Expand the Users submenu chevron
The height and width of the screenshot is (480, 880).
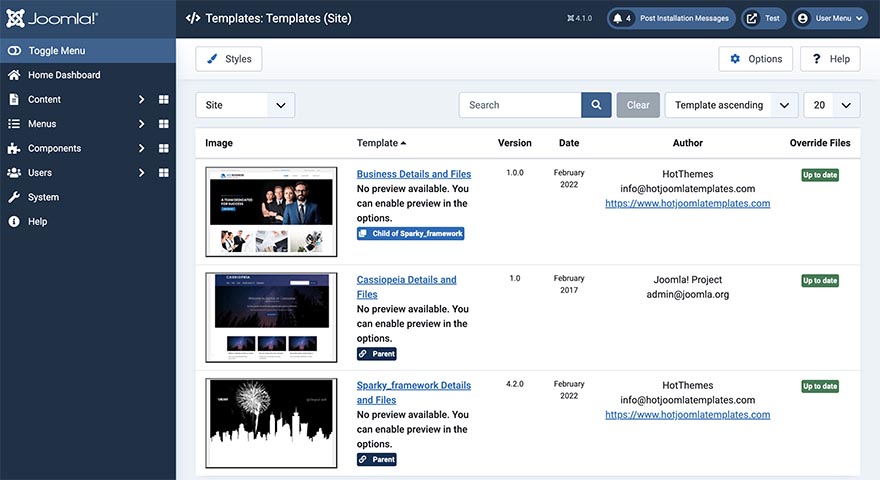(x=141, y=173)
